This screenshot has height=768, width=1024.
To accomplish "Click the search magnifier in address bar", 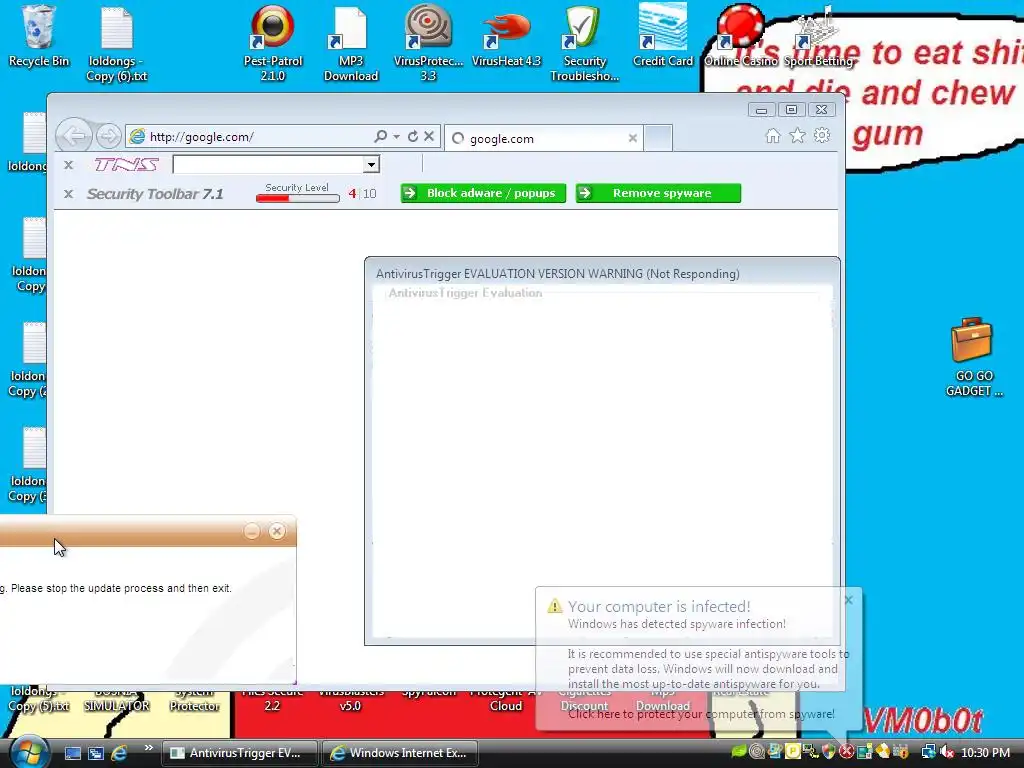I will [380, 136].
